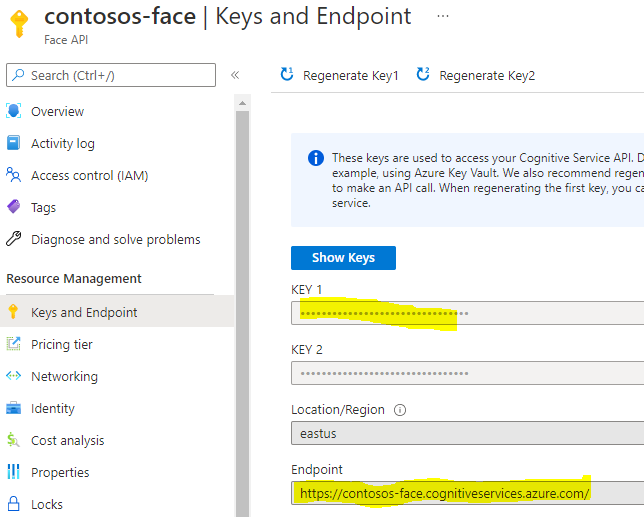Open Diagnose and solve problems
Viewport: 644px width, 517px height.
tap(117, 239)
